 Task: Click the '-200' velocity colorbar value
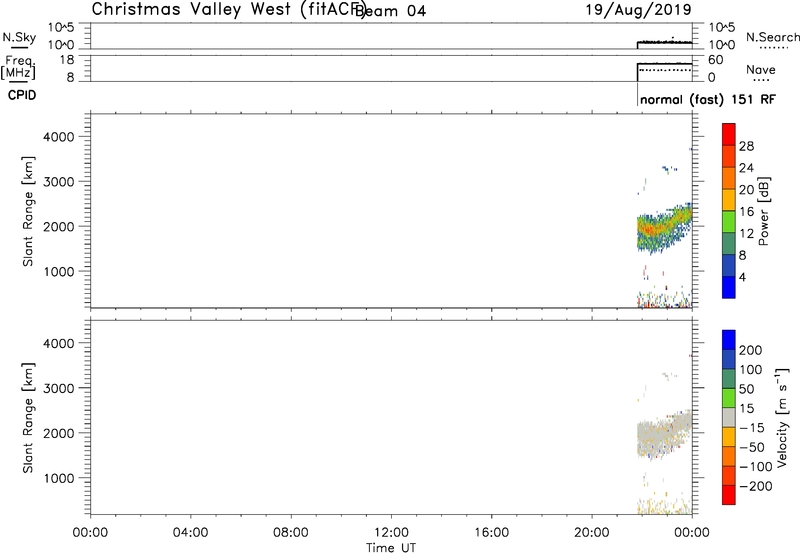[x=756, y=486]
